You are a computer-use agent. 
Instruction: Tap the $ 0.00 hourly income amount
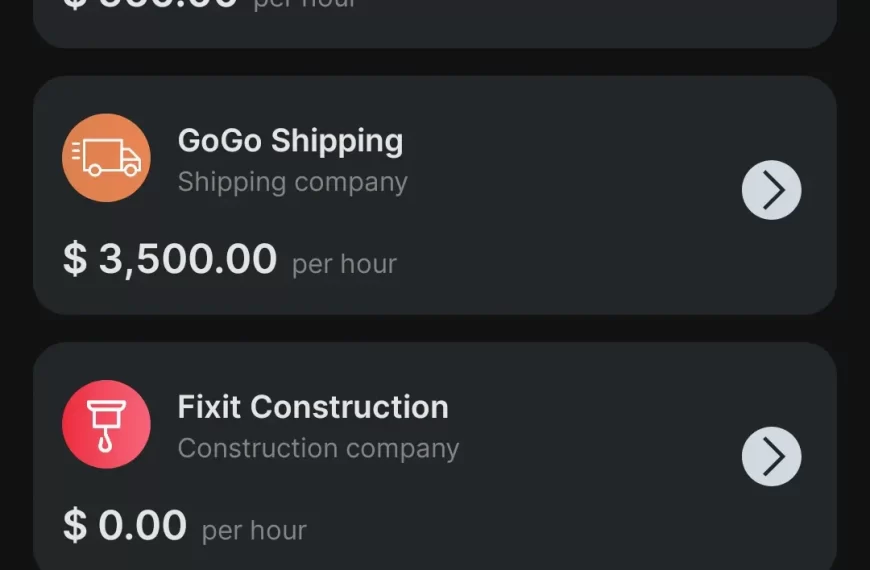click(125, 525)
